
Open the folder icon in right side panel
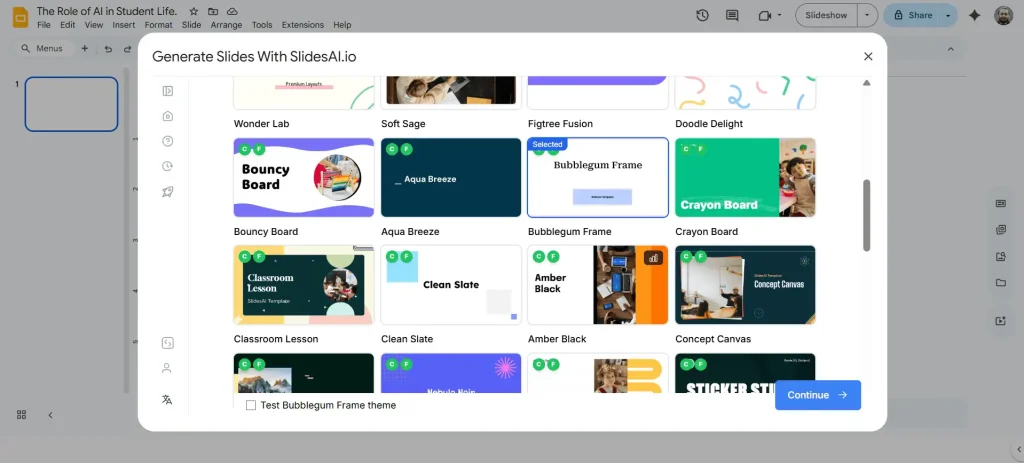pos(1000,282)
